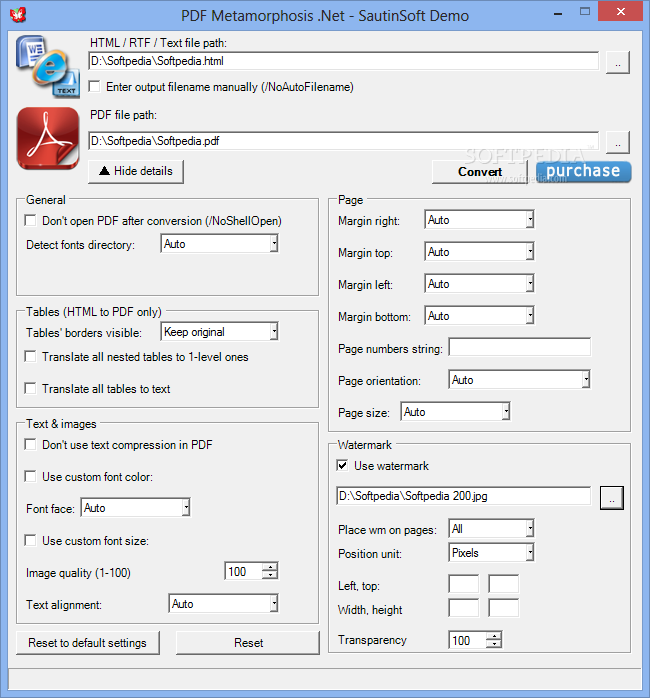Click the red Adobe PDF icon
The width and height of the screenshot is (650, 698).
click(x=48, y=138)
